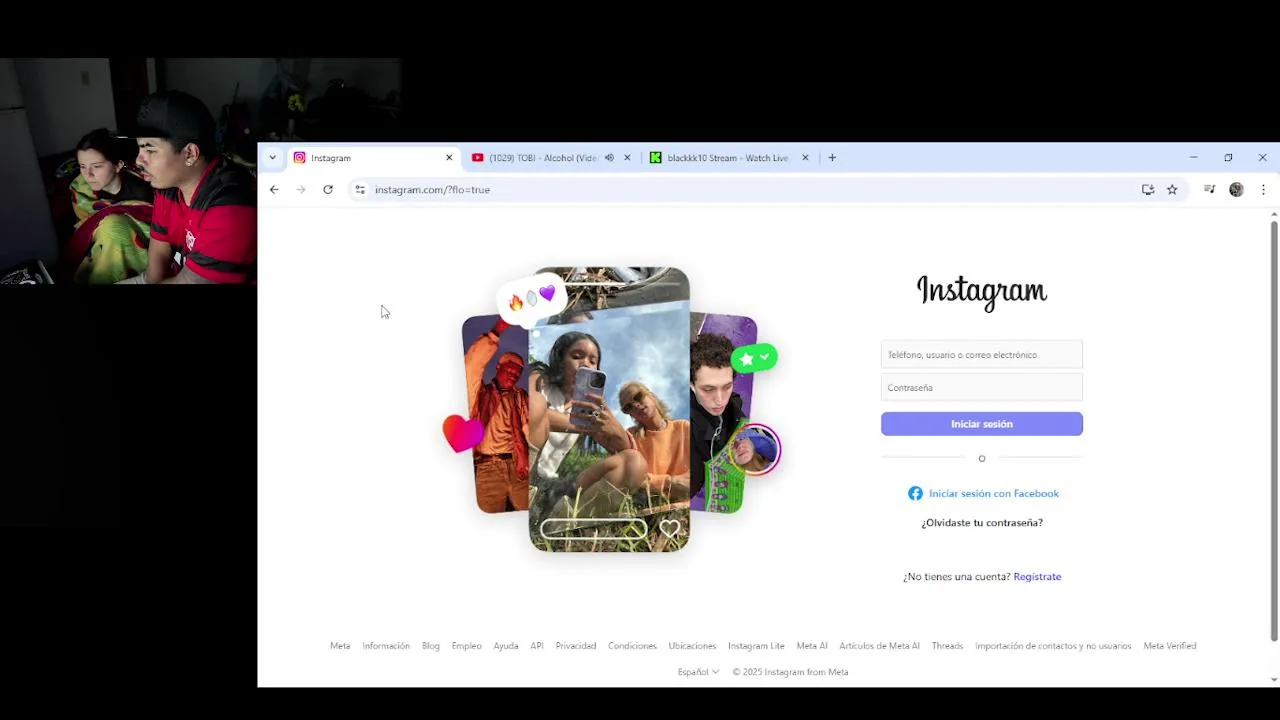The image size is (1280, 720).
Task: Open the API footer link
Action: (x=537, y=646)
